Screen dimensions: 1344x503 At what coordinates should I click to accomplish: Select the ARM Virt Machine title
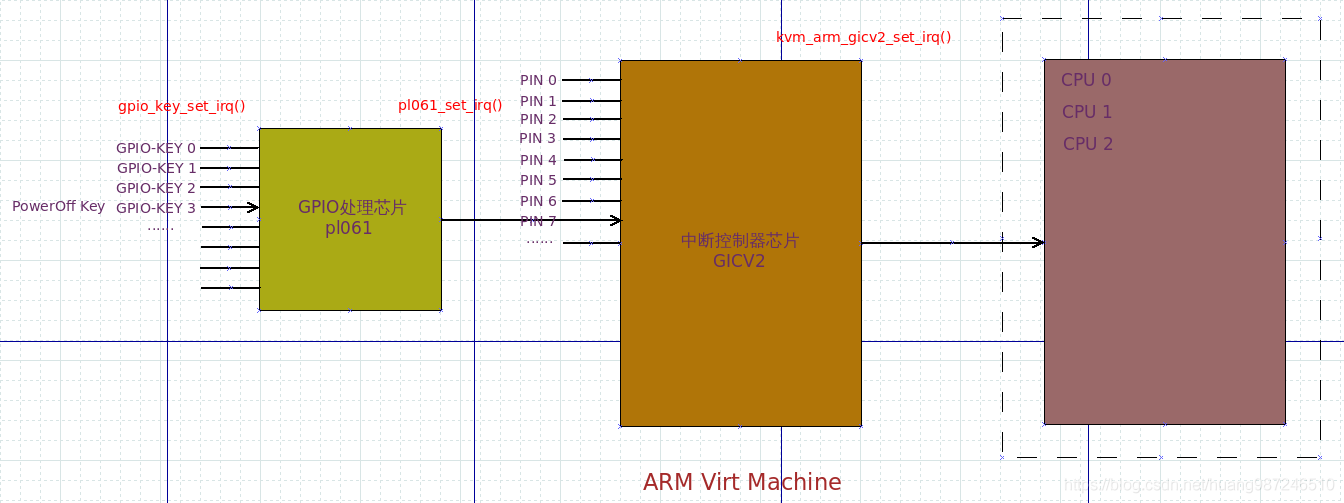pyautogui.click(x=742, y=482)
